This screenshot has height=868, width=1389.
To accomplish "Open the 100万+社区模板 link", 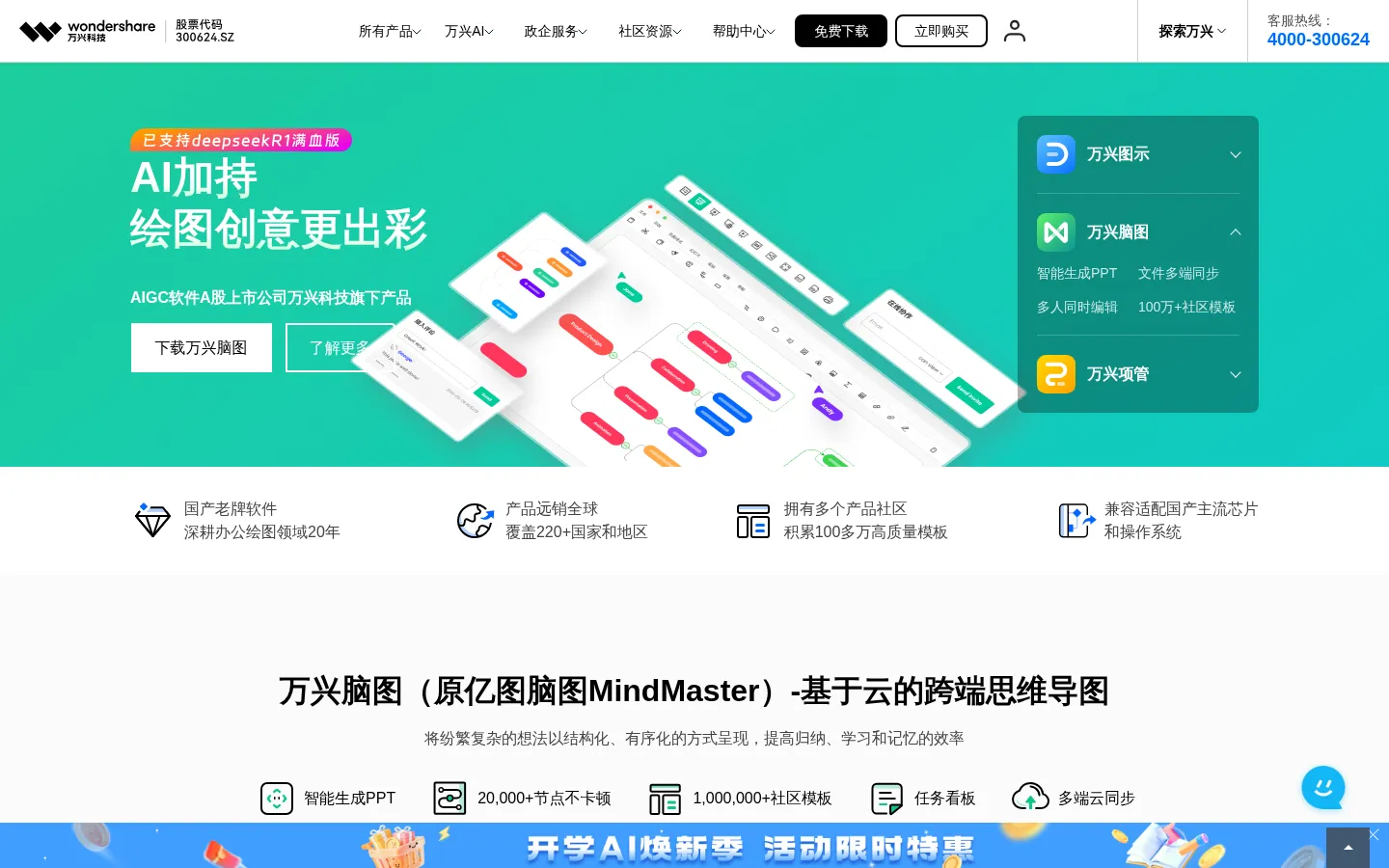I will [1186, 307].
